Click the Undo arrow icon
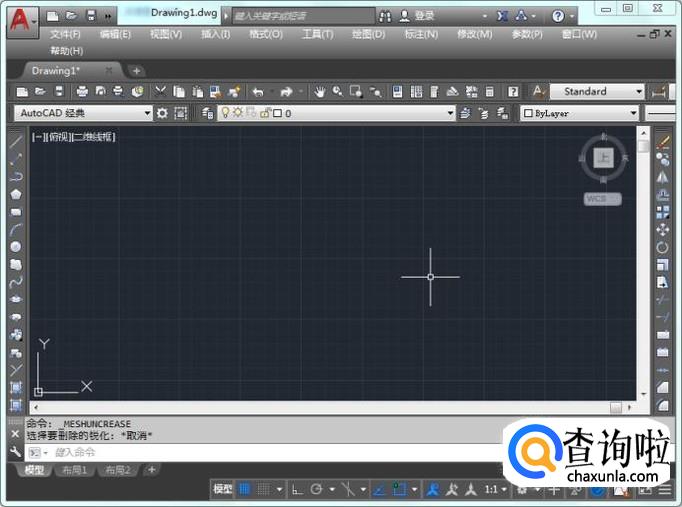 pos(258,92)
